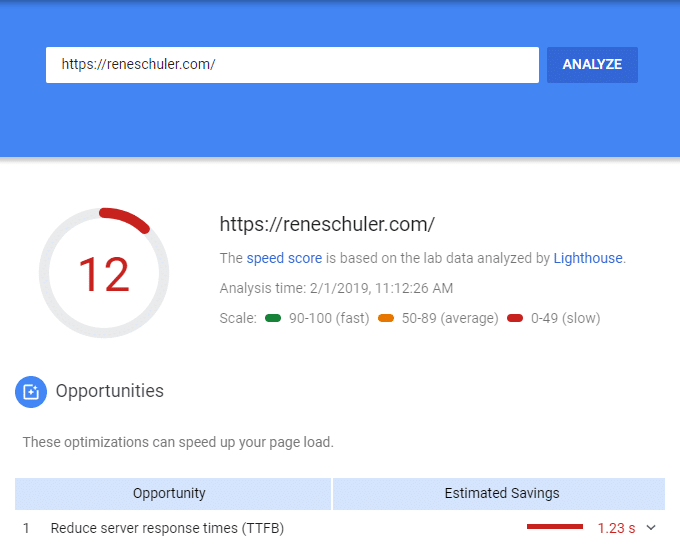Open the speed score link
The width and height of the screenshot is (680, 555).
(284, 258)
